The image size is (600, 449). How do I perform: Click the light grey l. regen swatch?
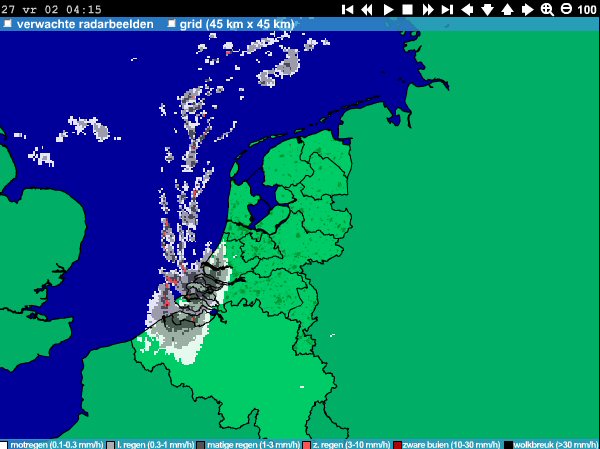pyautogui.click(x=110, y=445)
